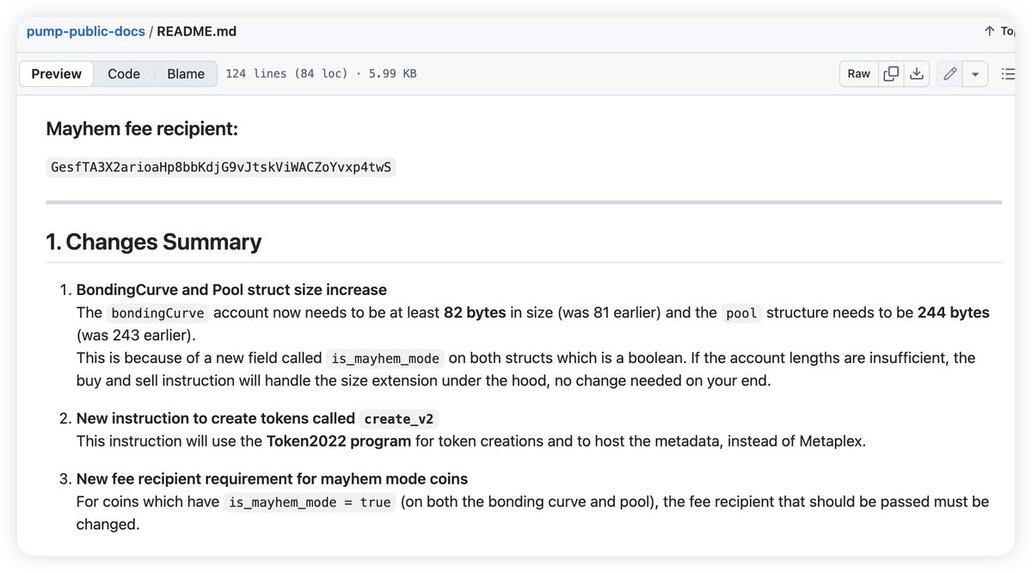
Task: Click the Mayhem fee recipient address code
Action: (221, 167)
